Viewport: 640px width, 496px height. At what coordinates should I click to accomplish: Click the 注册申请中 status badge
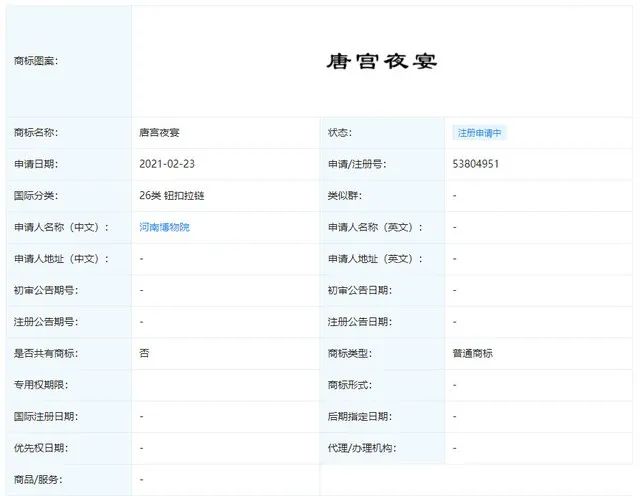click(x=480, y=133)
